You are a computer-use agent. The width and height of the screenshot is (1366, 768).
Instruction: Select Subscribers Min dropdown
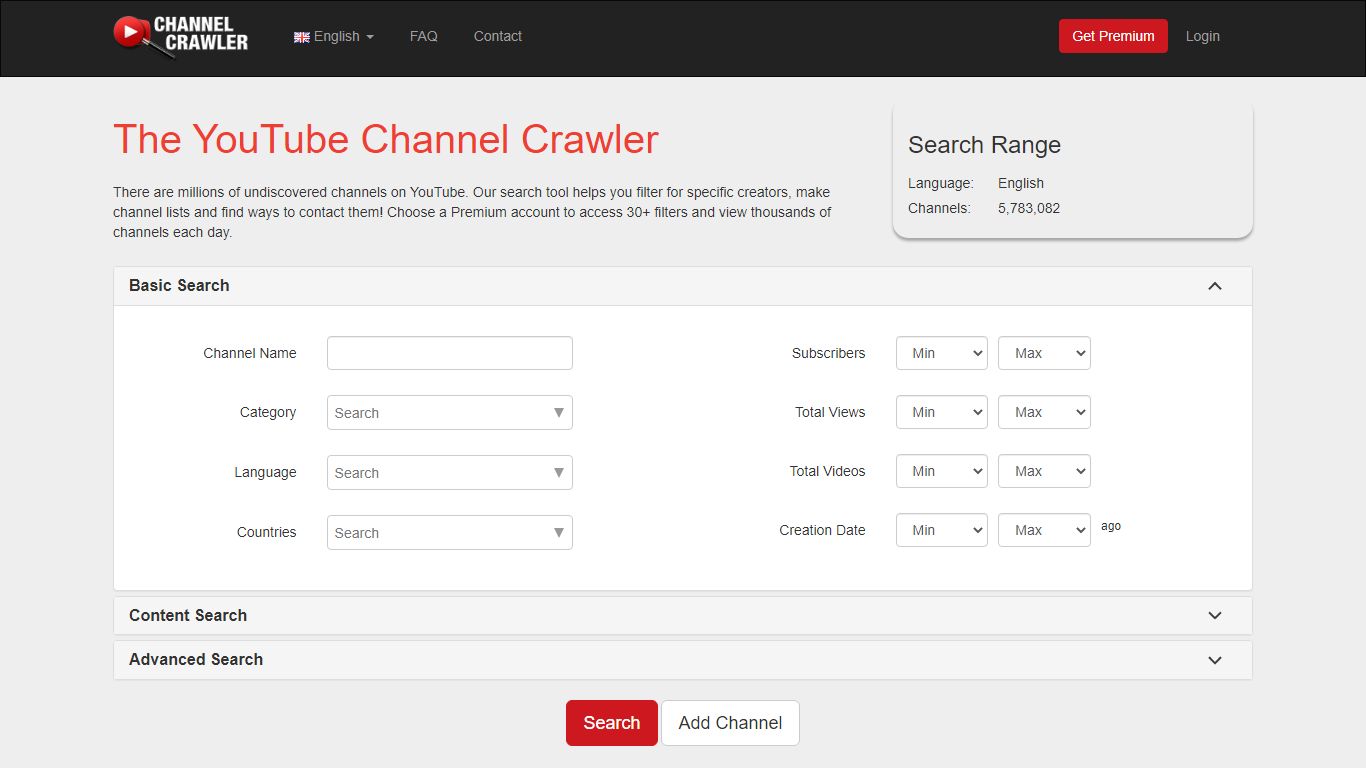tap(942, 353)
